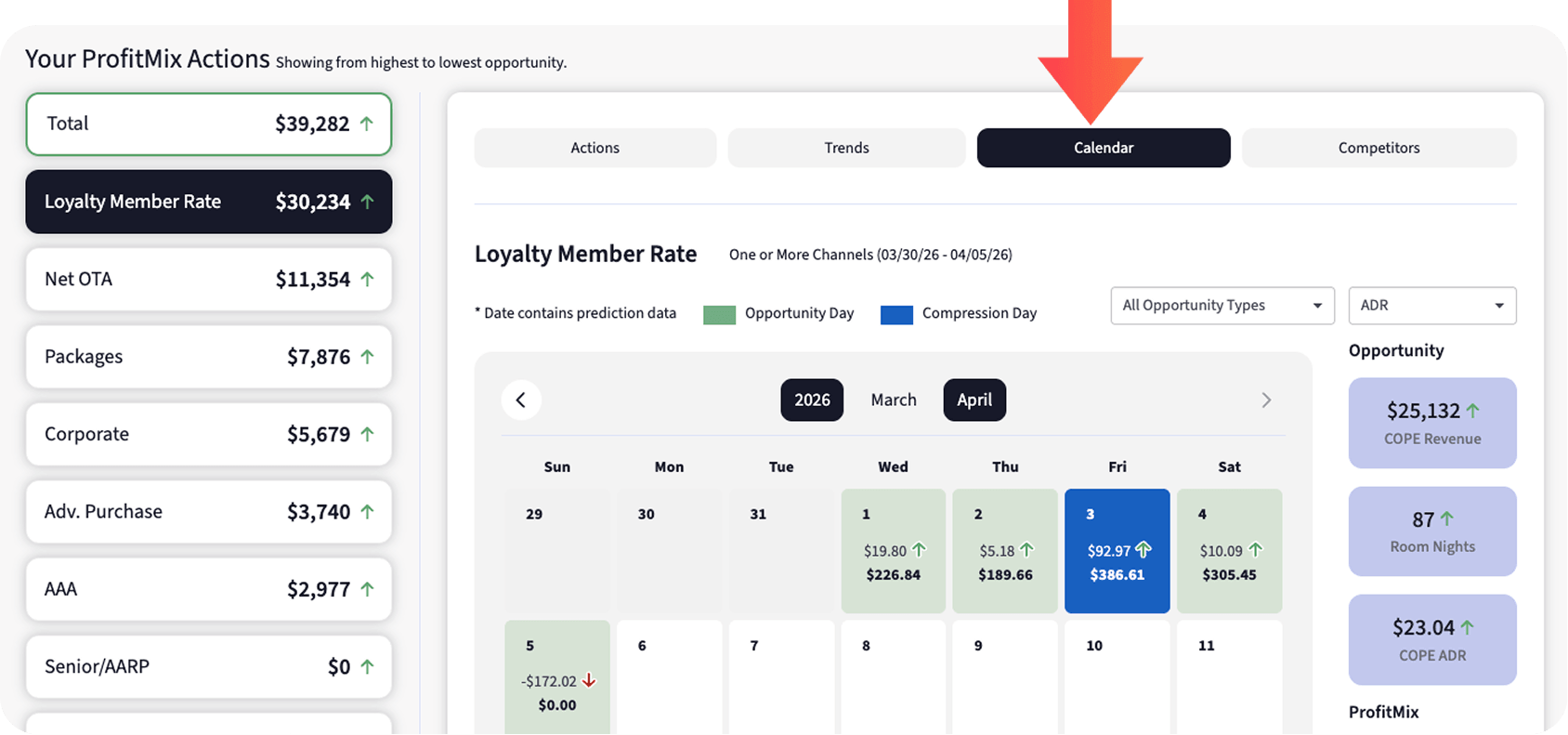Click the up arrow next to 87 Room Nights

pyautogui.click(x=1446, y=519)
